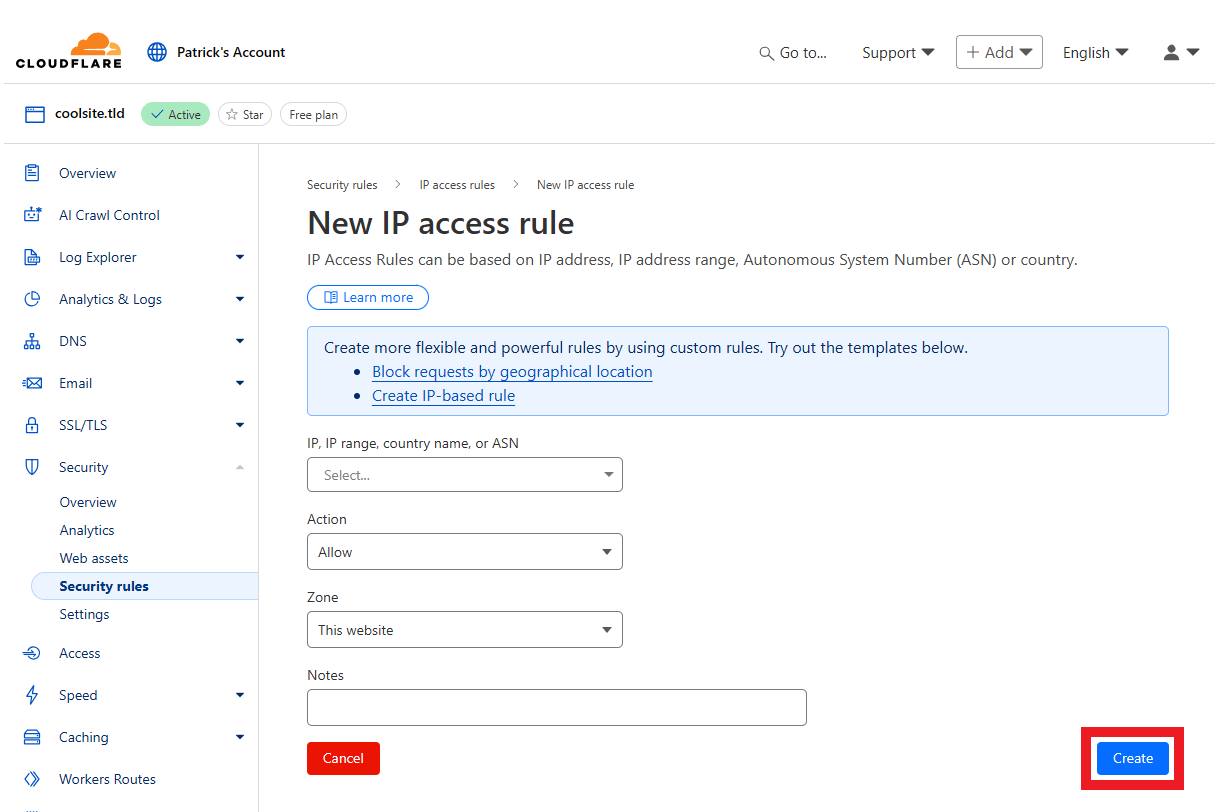Click the Analytics & Logs pie chart icon
Image resolution: width=1220 pixels, height=812 pixels.
point(32,299)
